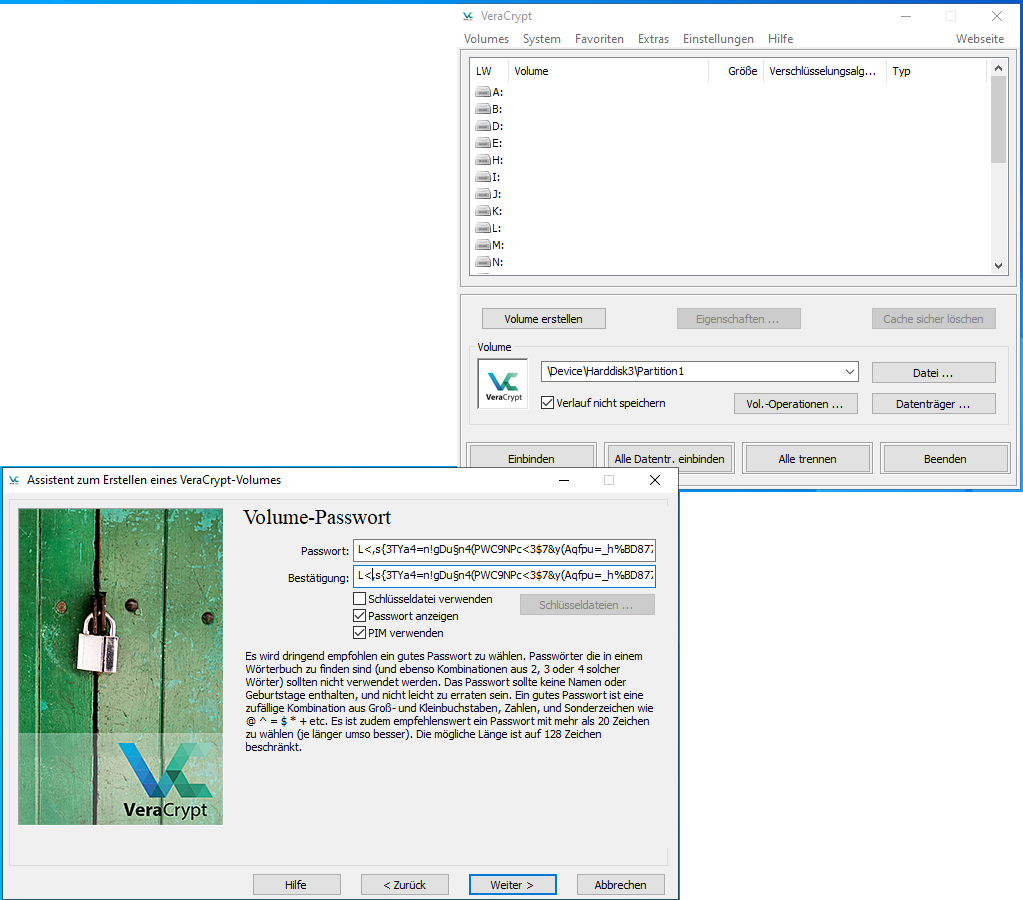Viewport: 1023px width, 900px height.
Task: Open the volume path dropdown arrow
Action: point(849,371)
